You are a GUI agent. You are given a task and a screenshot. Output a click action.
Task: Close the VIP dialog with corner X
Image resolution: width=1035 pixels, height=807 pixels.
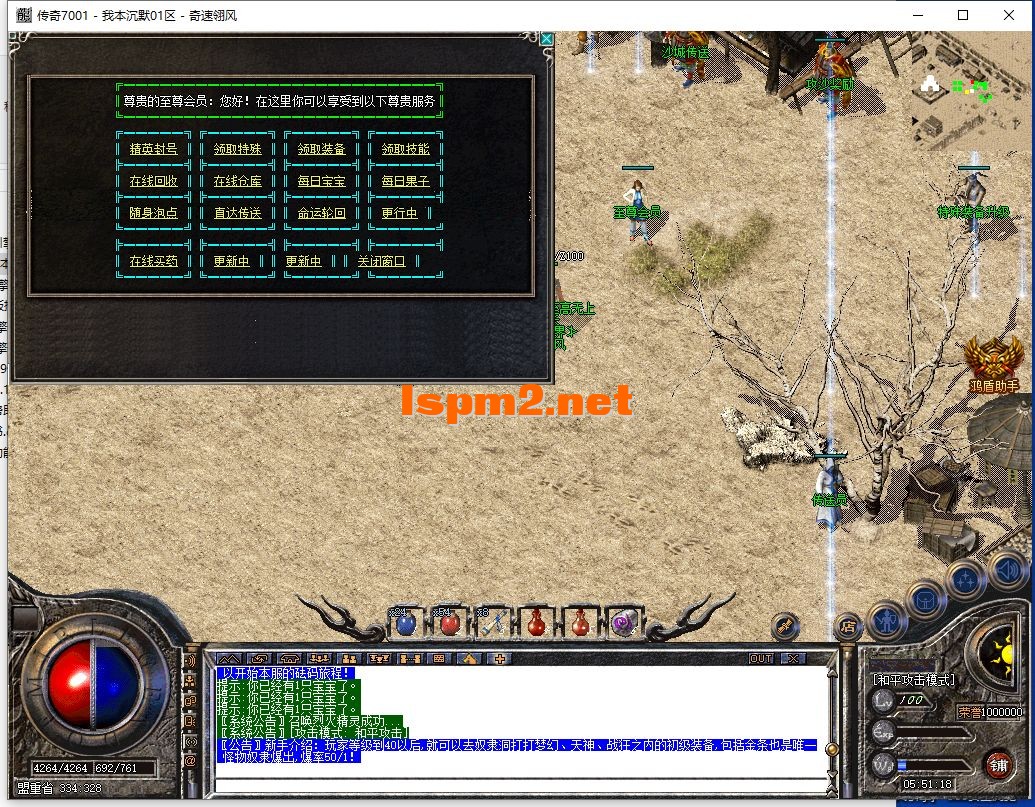pos(546,39)
